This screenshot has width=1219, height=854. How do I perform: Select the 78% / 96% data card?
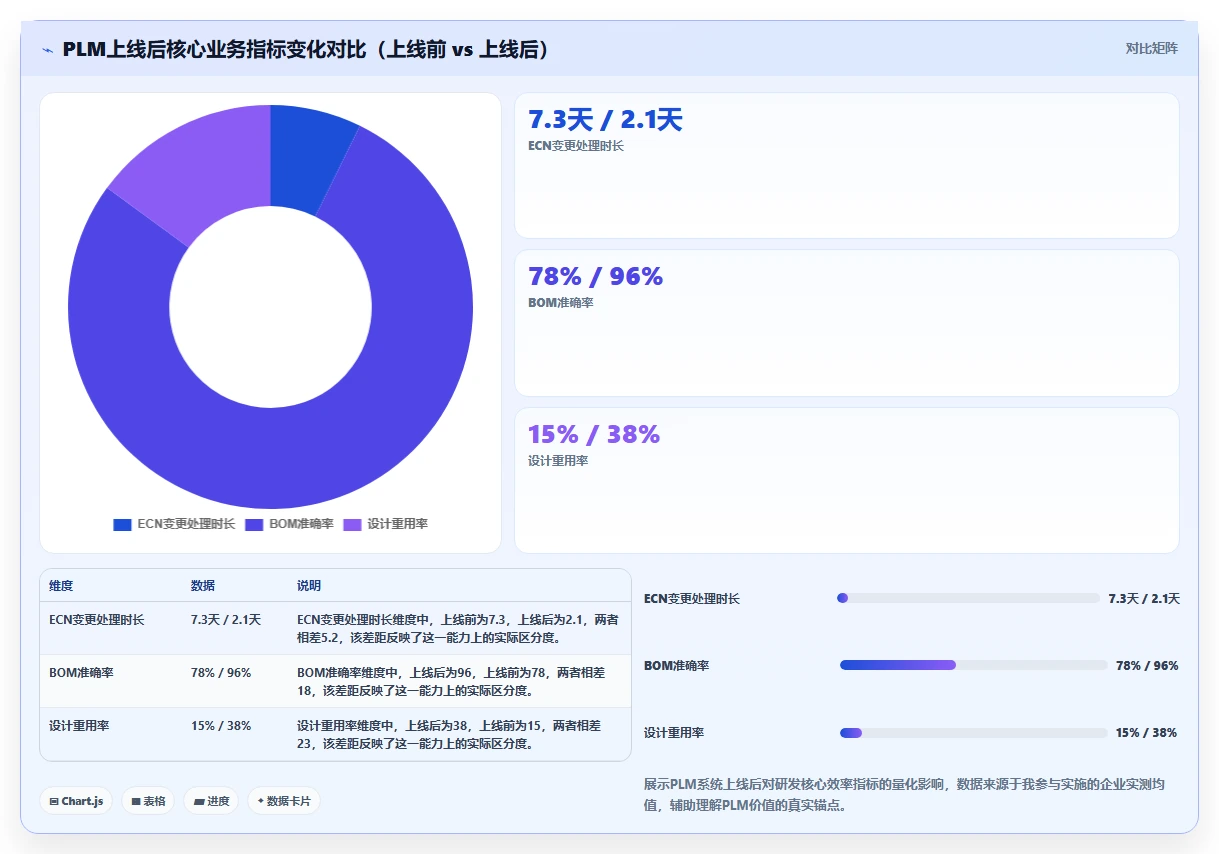point(846,323)
